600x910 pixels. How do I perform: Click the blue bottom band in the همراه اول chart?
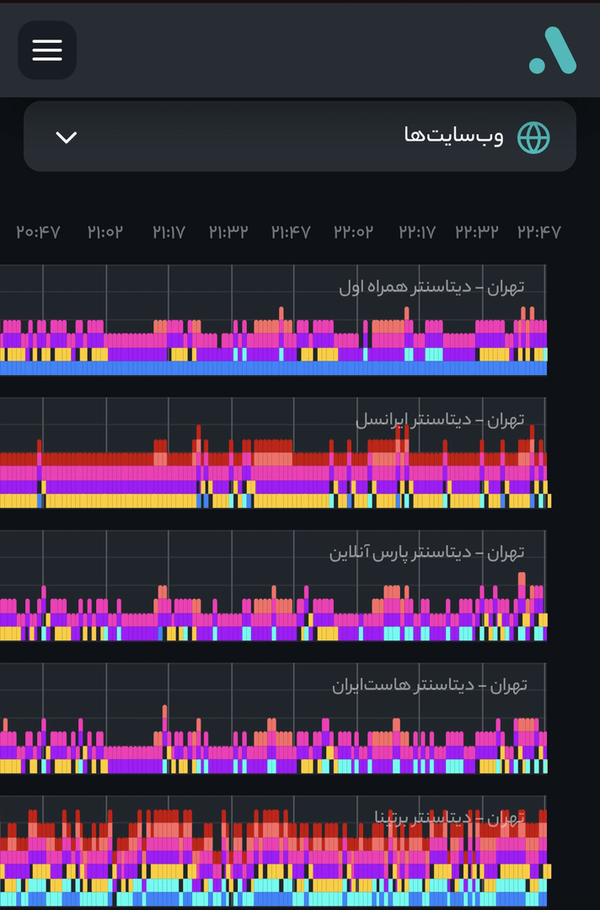coord(273,368)
